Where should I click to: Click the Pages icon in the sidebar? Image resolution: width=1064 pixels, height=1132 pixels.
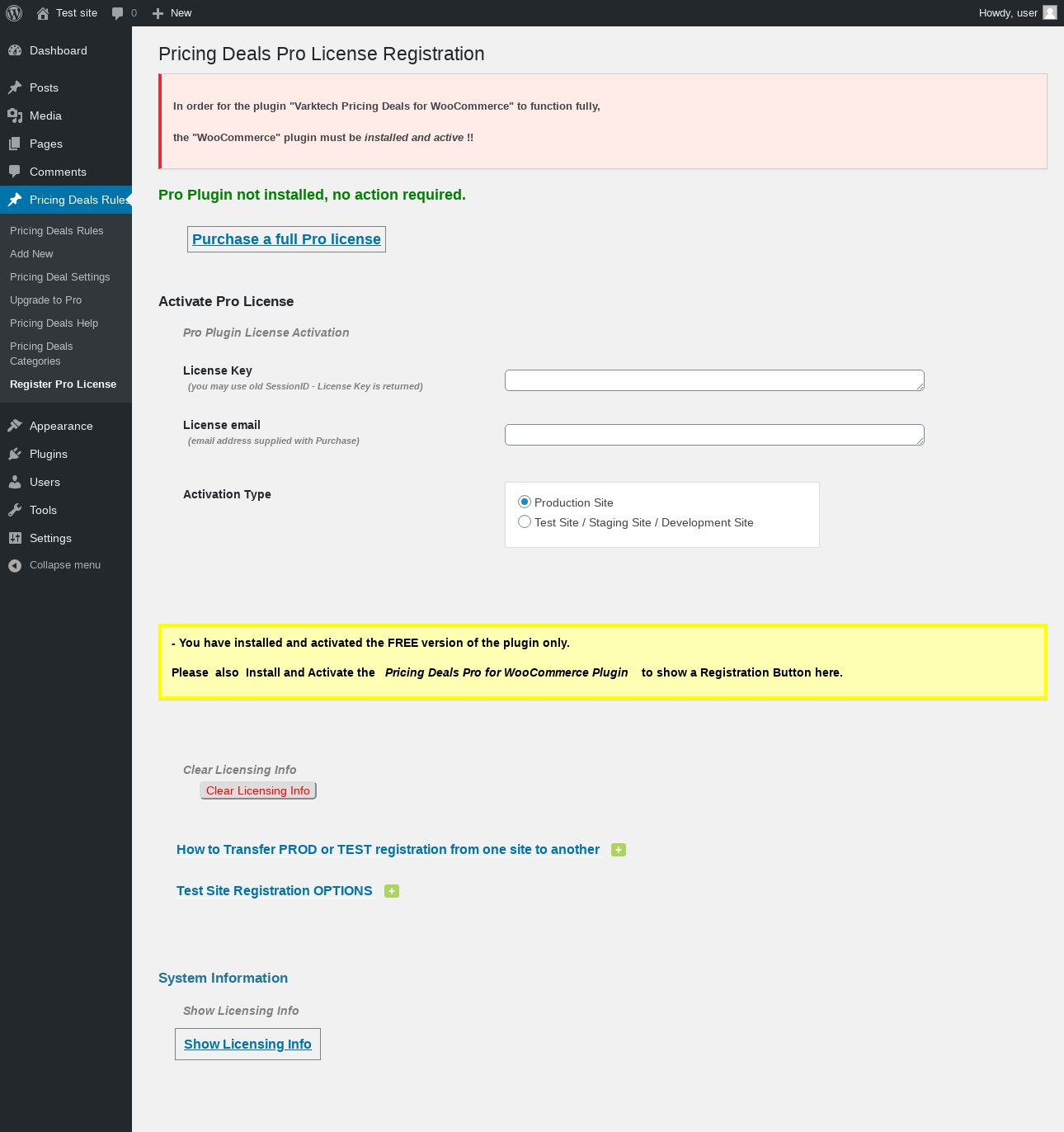[15, 144]
